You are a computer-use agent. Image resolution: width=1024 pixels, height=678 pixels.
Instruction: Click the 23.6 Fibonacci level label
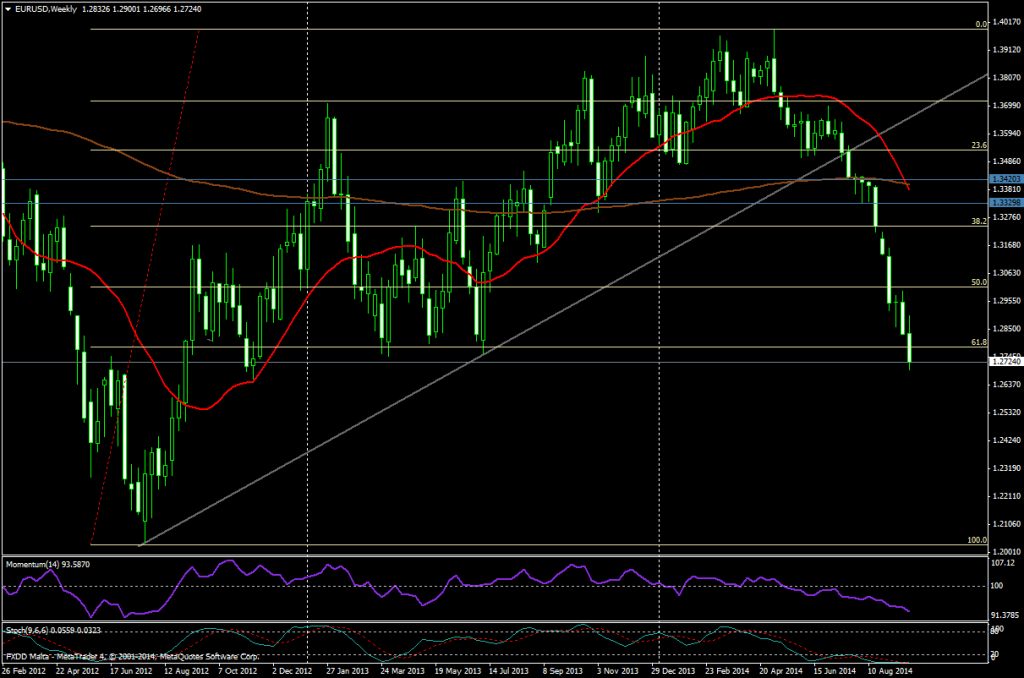[x=980, y=145]
